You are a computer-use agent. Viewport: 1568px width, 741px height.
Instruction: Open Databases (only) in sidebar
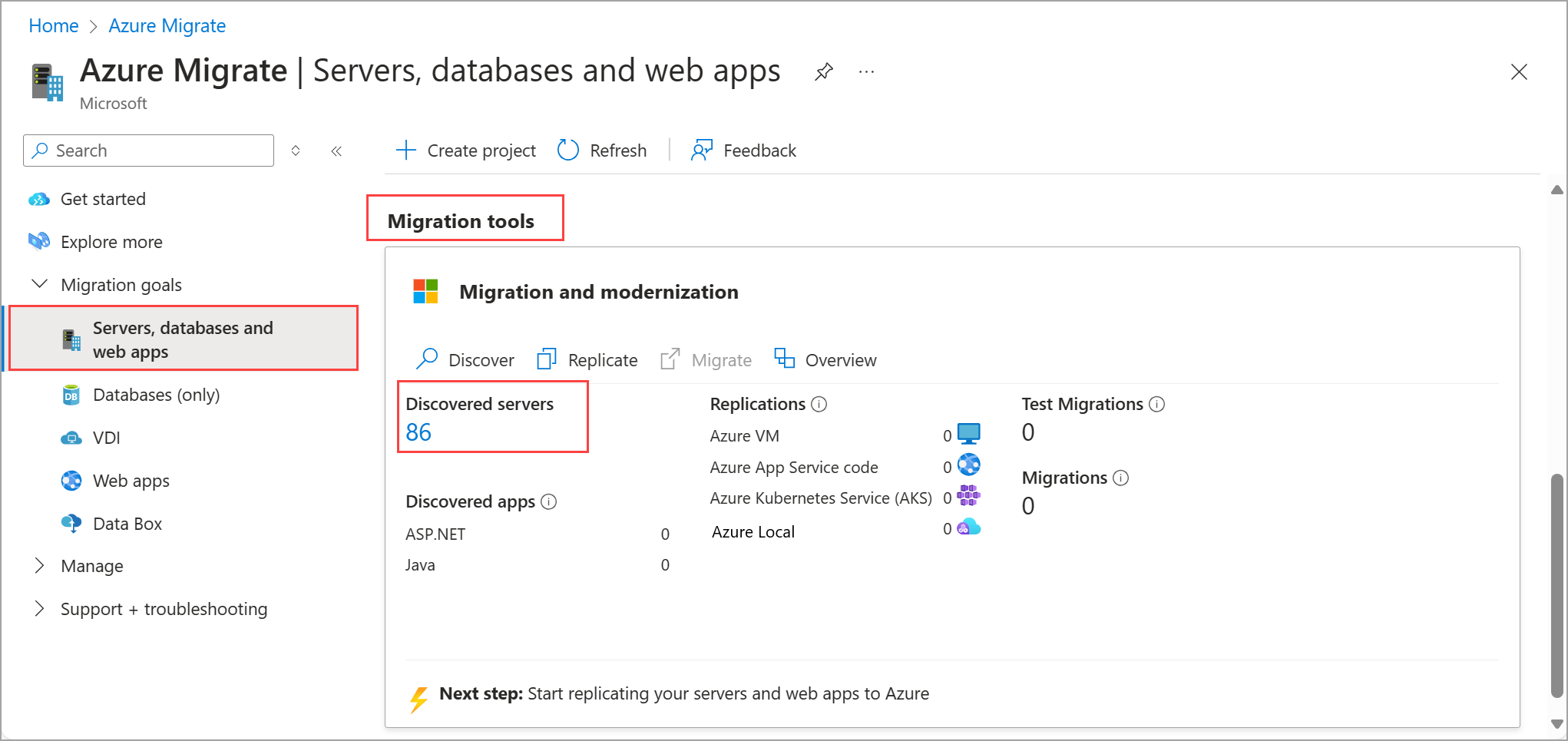tap(156, 395)
